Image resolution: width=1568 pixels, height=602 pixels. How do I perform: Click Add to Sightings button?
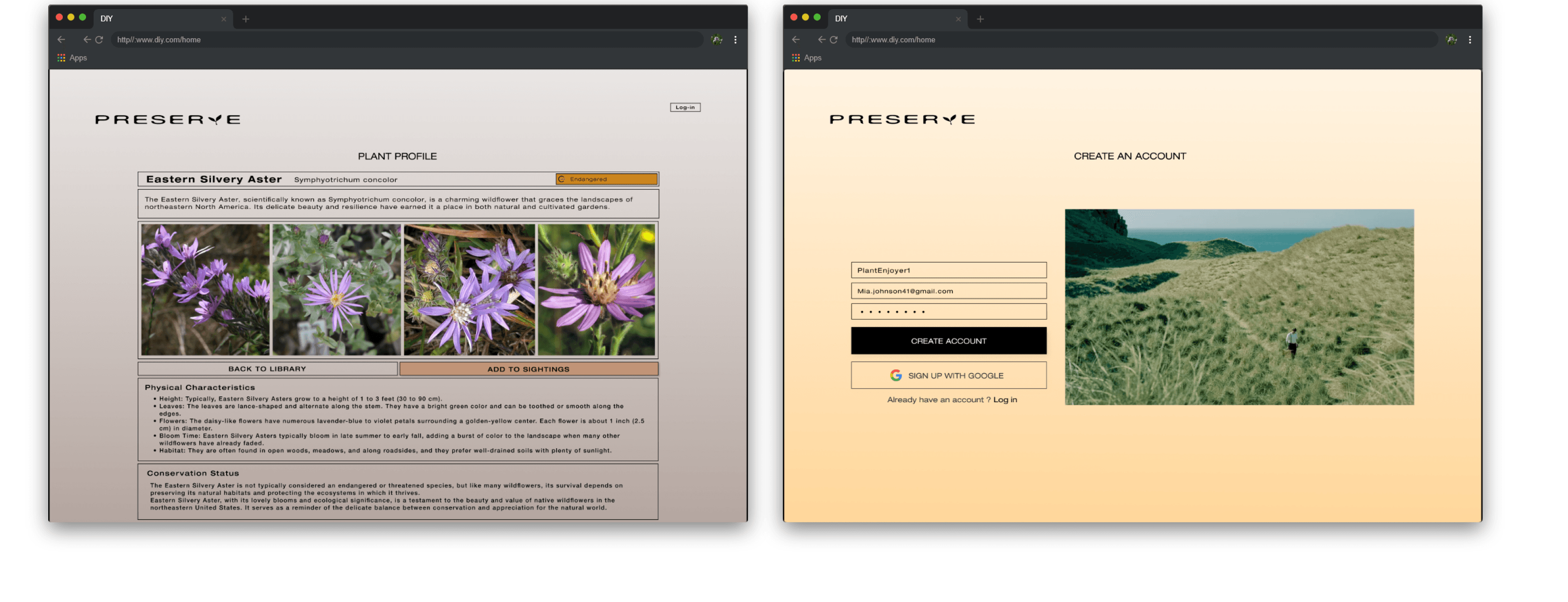[528, 369]
